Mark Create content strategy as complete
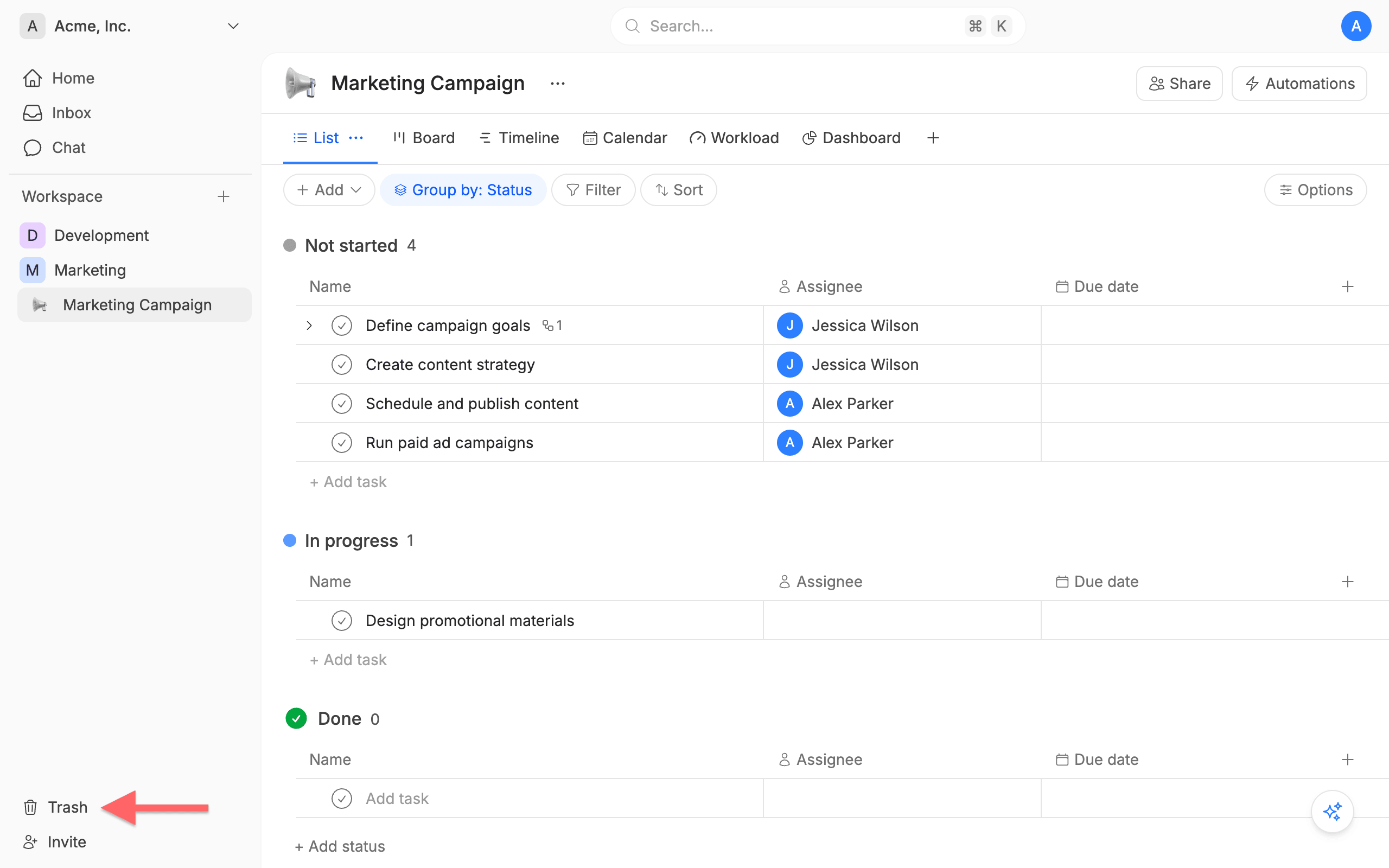1389x868 pixels. coord(341,365)
